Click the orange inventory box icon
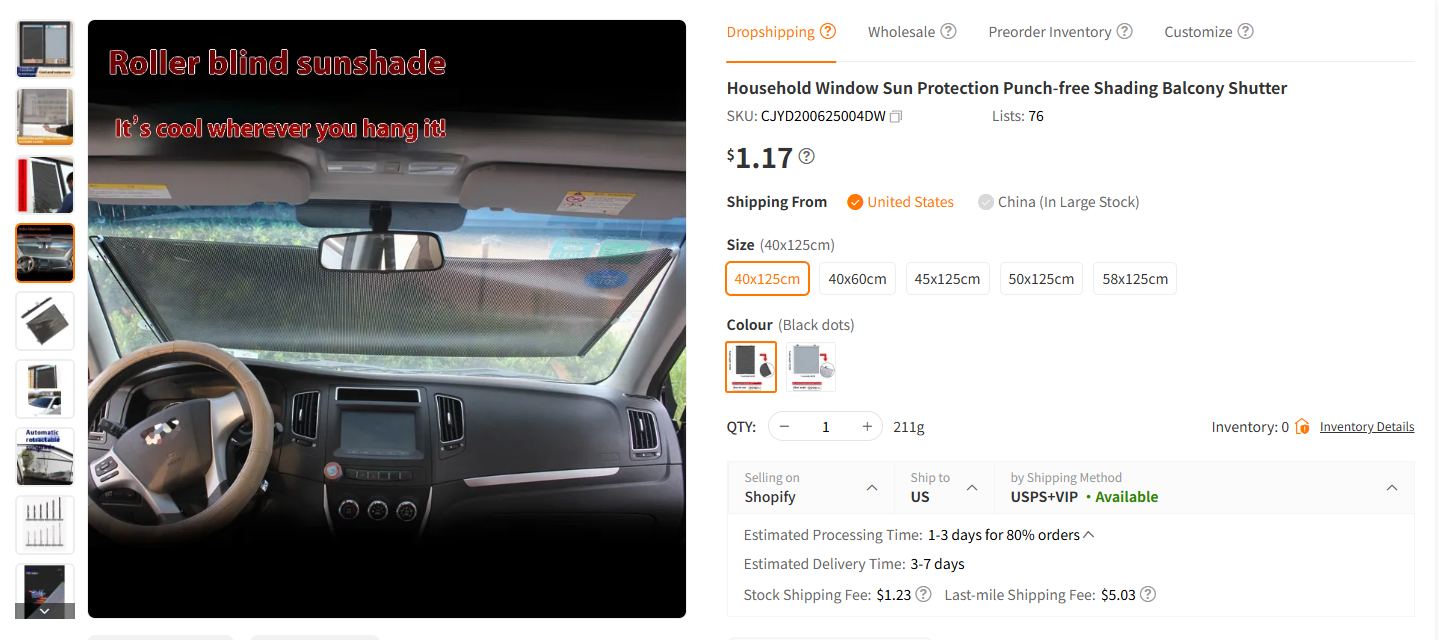The height and width of the screenshot is (640, 1439). (1302, 426)
